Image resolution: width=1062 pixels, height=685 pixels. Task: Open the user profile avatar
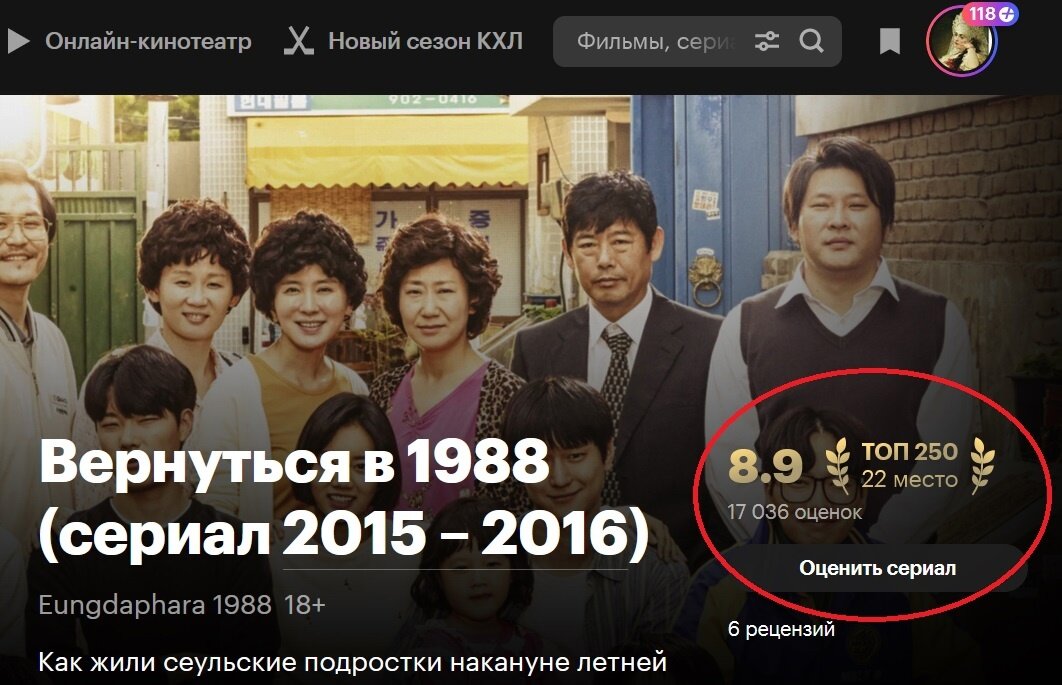(x=962, y=42)
